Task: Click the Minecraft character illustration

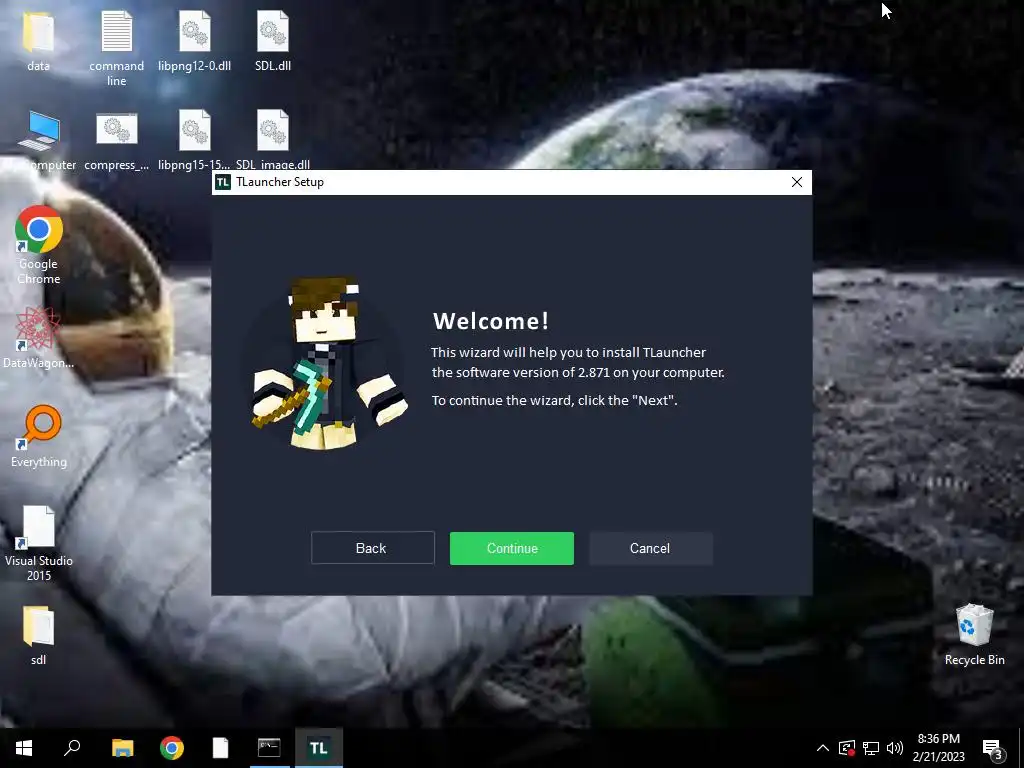Action: [x=328, y=362]
